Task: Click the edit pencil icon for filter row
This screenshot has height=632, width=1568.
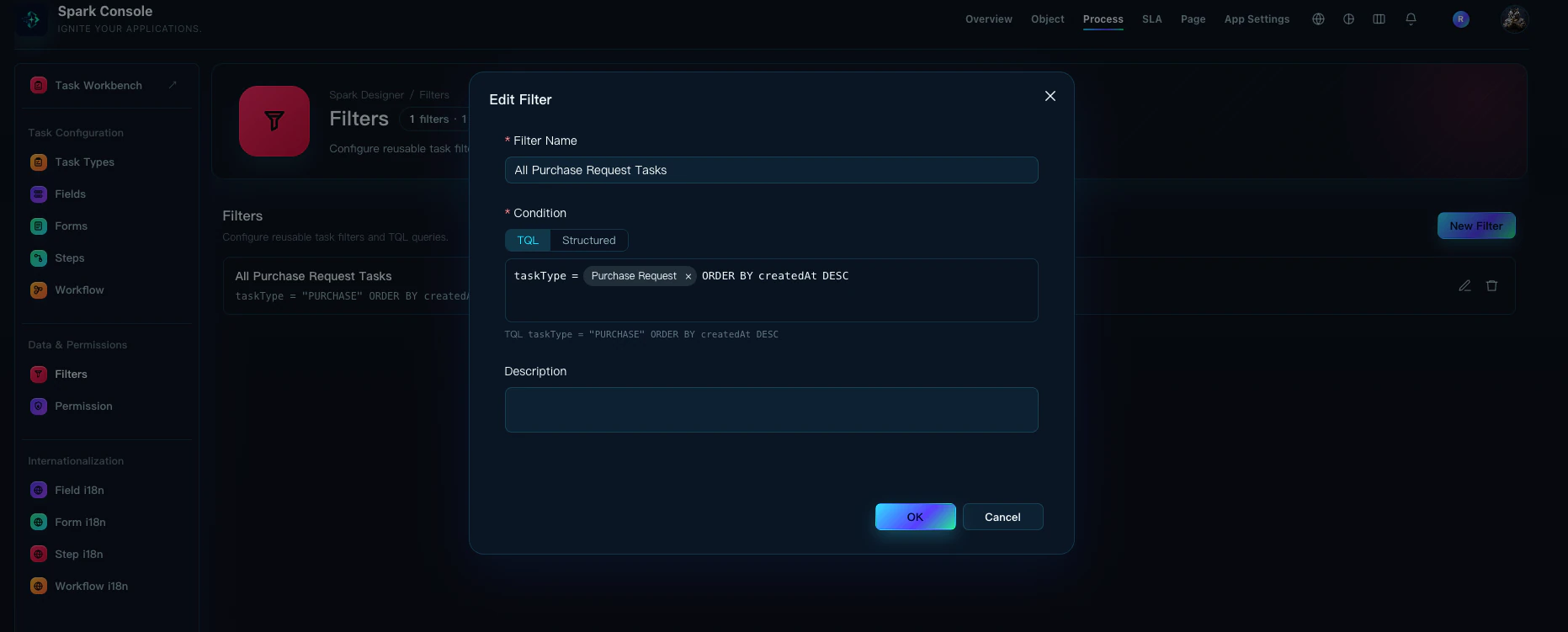Action: coord(1464,286)
